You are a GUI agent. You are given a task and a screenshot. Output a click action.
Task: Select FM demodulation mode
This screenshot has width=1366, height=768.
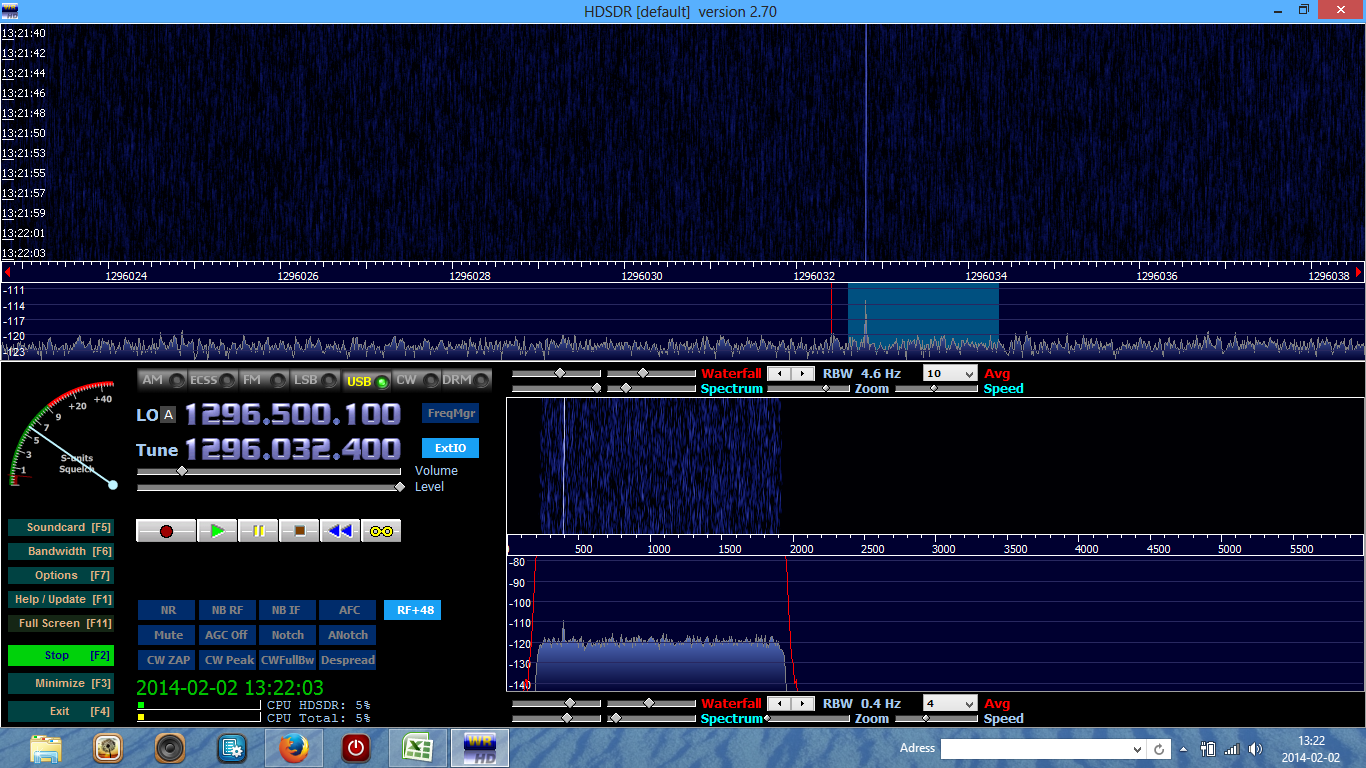[264, 380]
